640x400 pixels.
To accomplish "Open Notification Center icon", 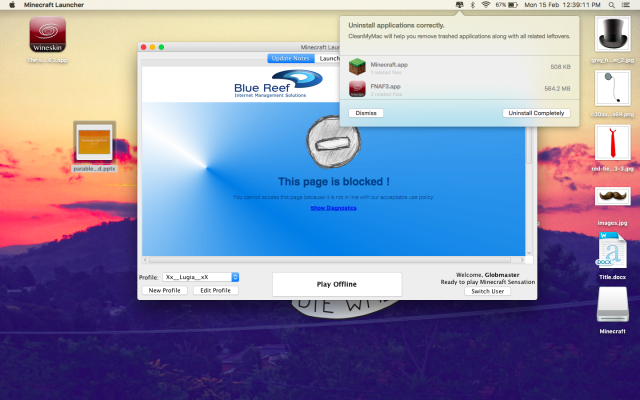I will click(625, 5).
